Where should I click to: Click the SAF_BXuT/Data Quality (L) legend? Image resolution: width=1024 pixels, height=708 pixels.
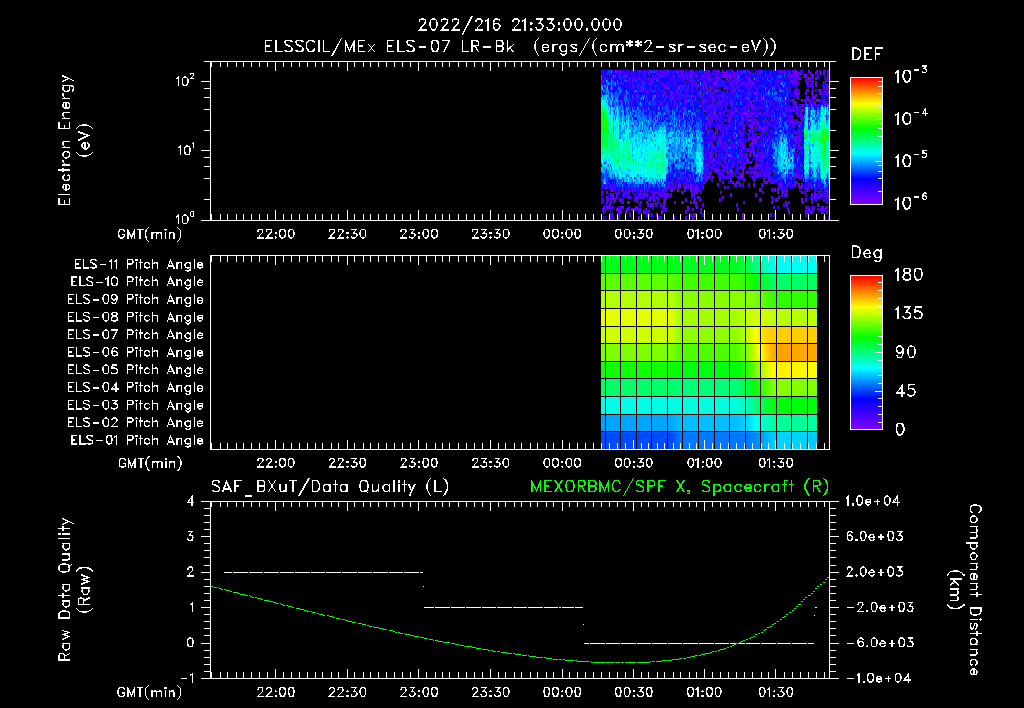tap(330, 487)
